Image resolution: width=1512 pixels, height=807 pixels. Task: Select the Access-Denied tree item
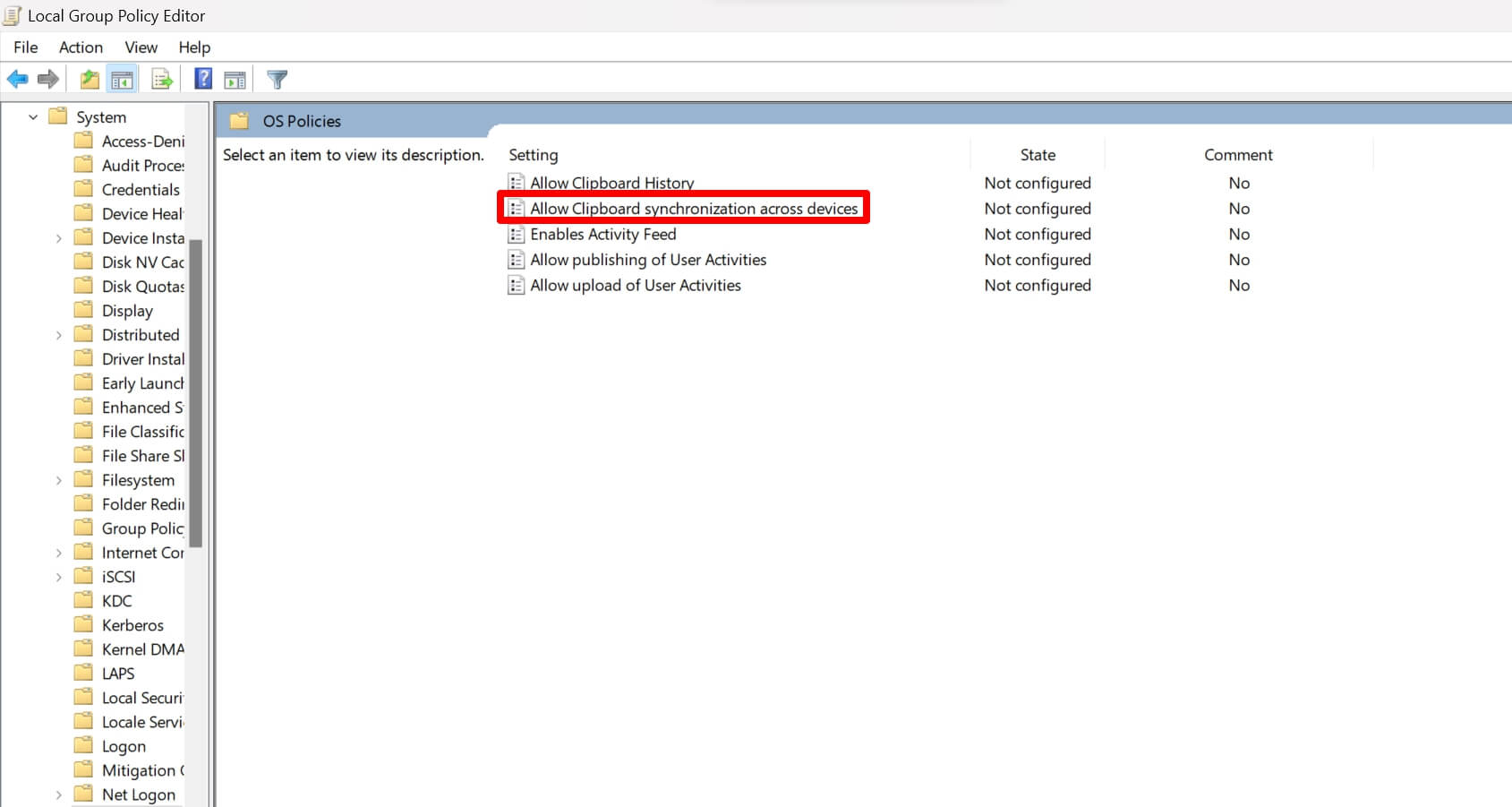point(143,141)
